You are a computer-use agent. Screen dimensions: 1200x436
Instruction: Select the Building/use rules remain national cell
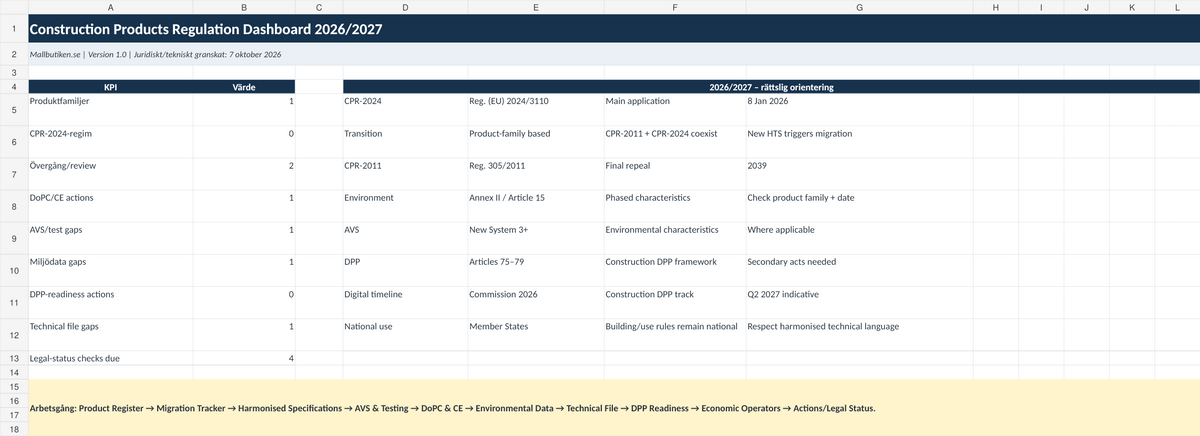(x=674, y=334)
